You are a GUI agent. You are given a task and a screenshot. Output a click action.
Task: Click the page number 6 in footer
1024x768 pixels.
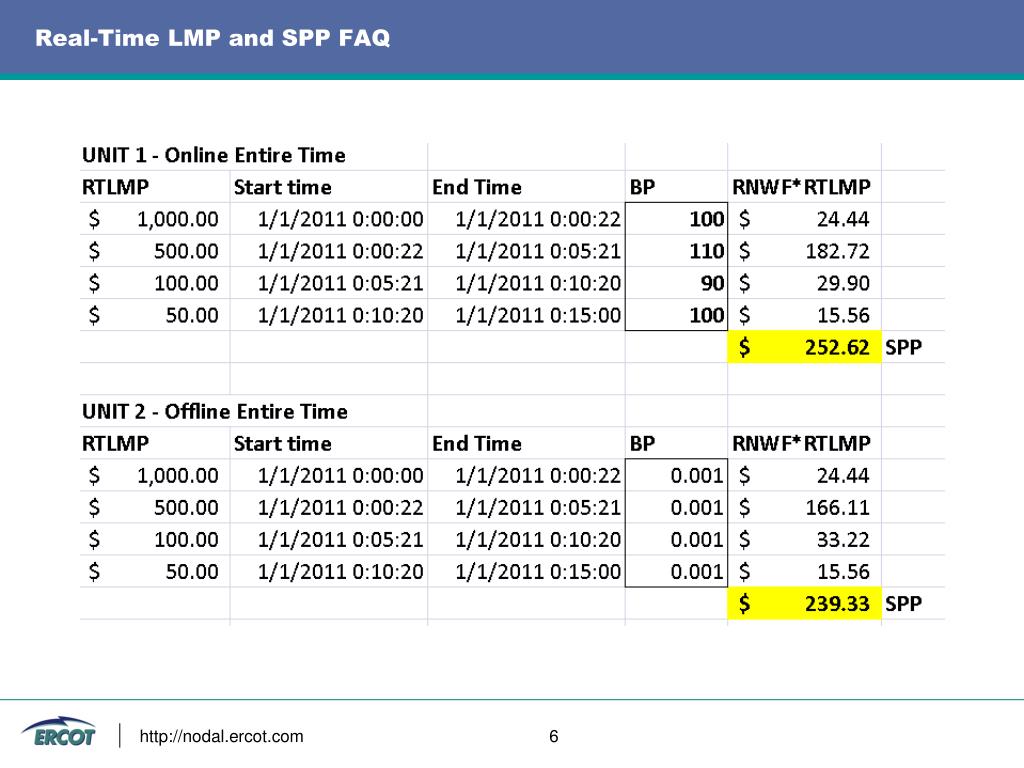(554, 737)
